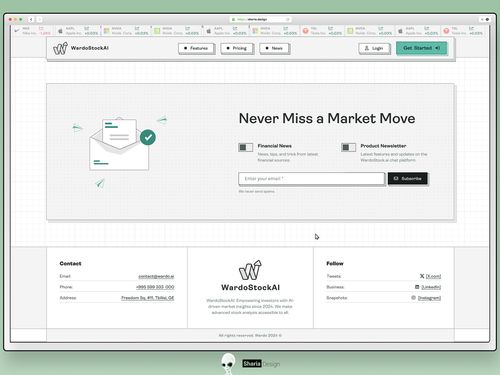Viewport: 500px width, 375px height.
Task: Toggle the Financial News switch
Action: coord(246,147)
